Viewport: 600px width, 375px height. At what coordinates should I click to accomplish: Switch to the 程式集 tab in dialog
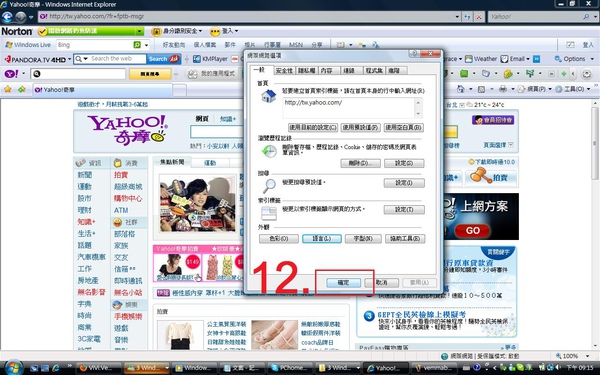pyautogui.click(x=374, y=71)
